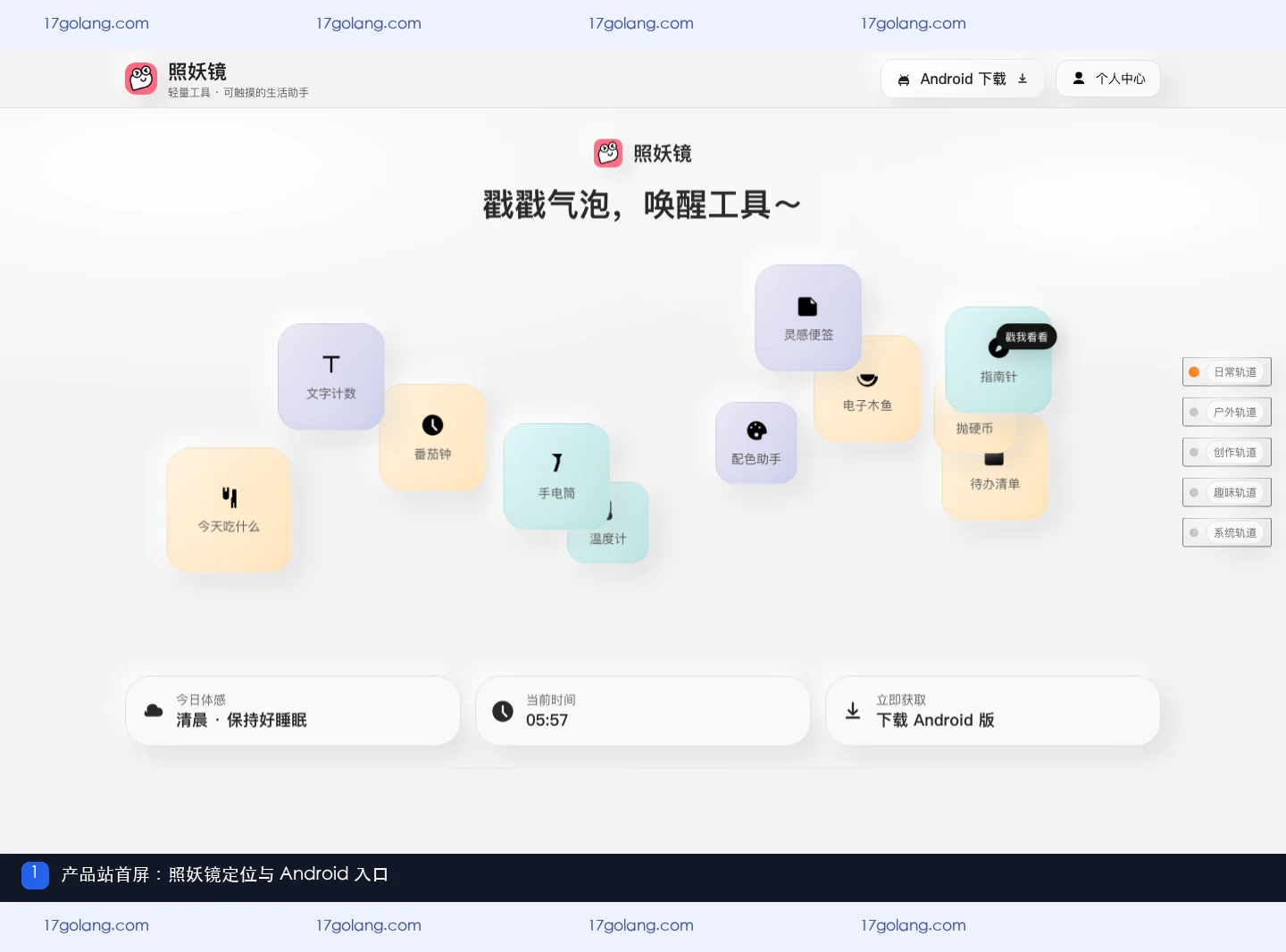Switch to 系统轨道 track
This screenshot has height=952, width=1286.
point(1227,532)
